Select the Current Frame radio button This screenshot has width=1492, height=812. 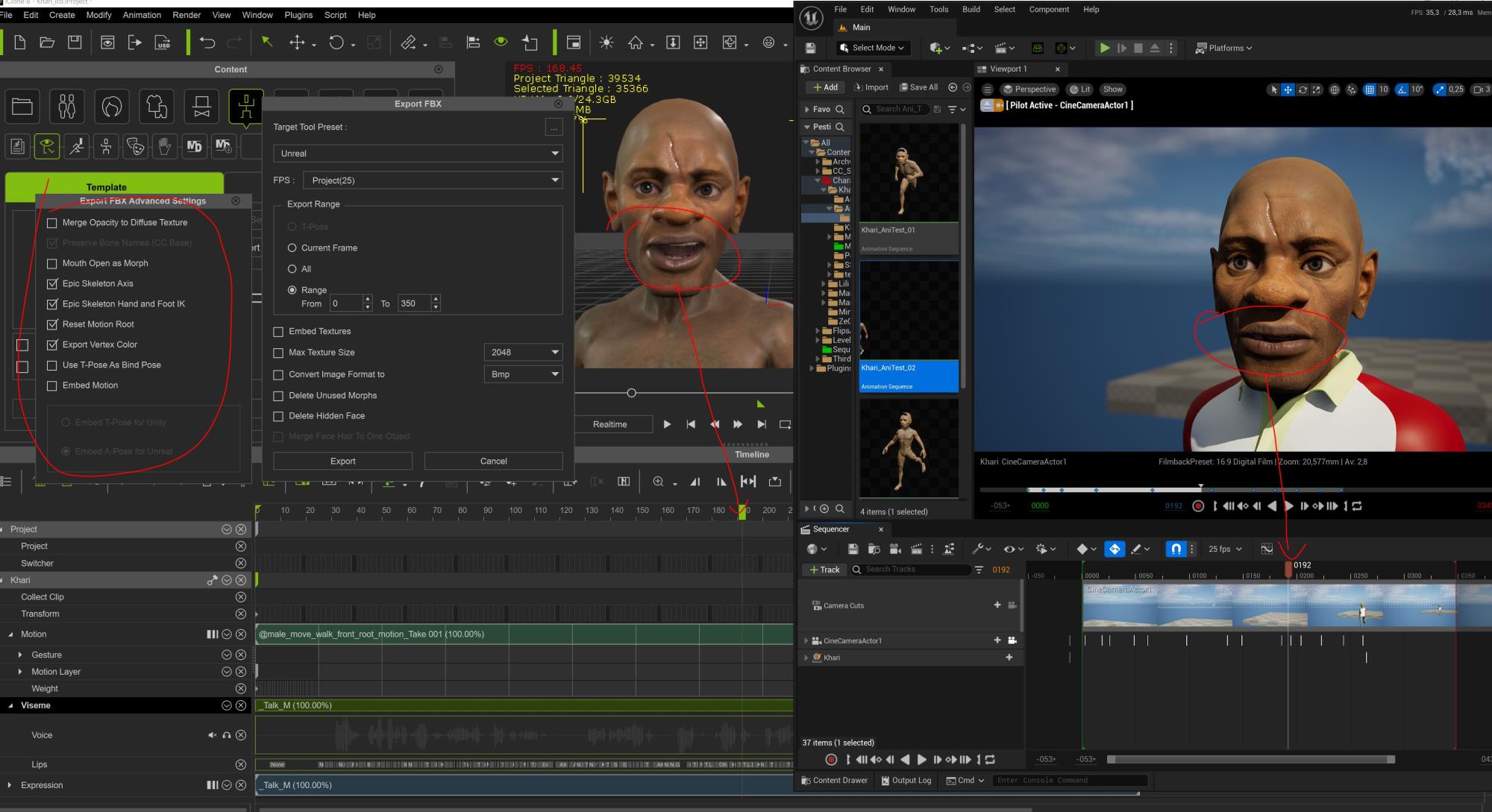(292, 248)
